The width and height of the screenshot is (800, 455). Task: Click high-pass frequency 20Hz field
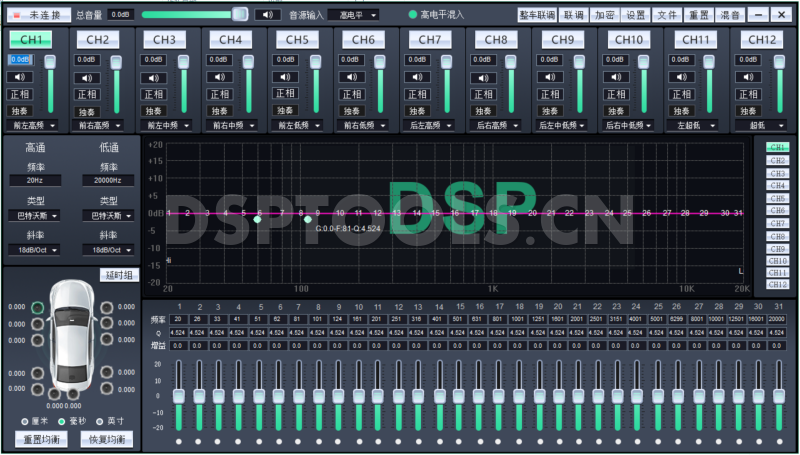click(x=35, y=181)
